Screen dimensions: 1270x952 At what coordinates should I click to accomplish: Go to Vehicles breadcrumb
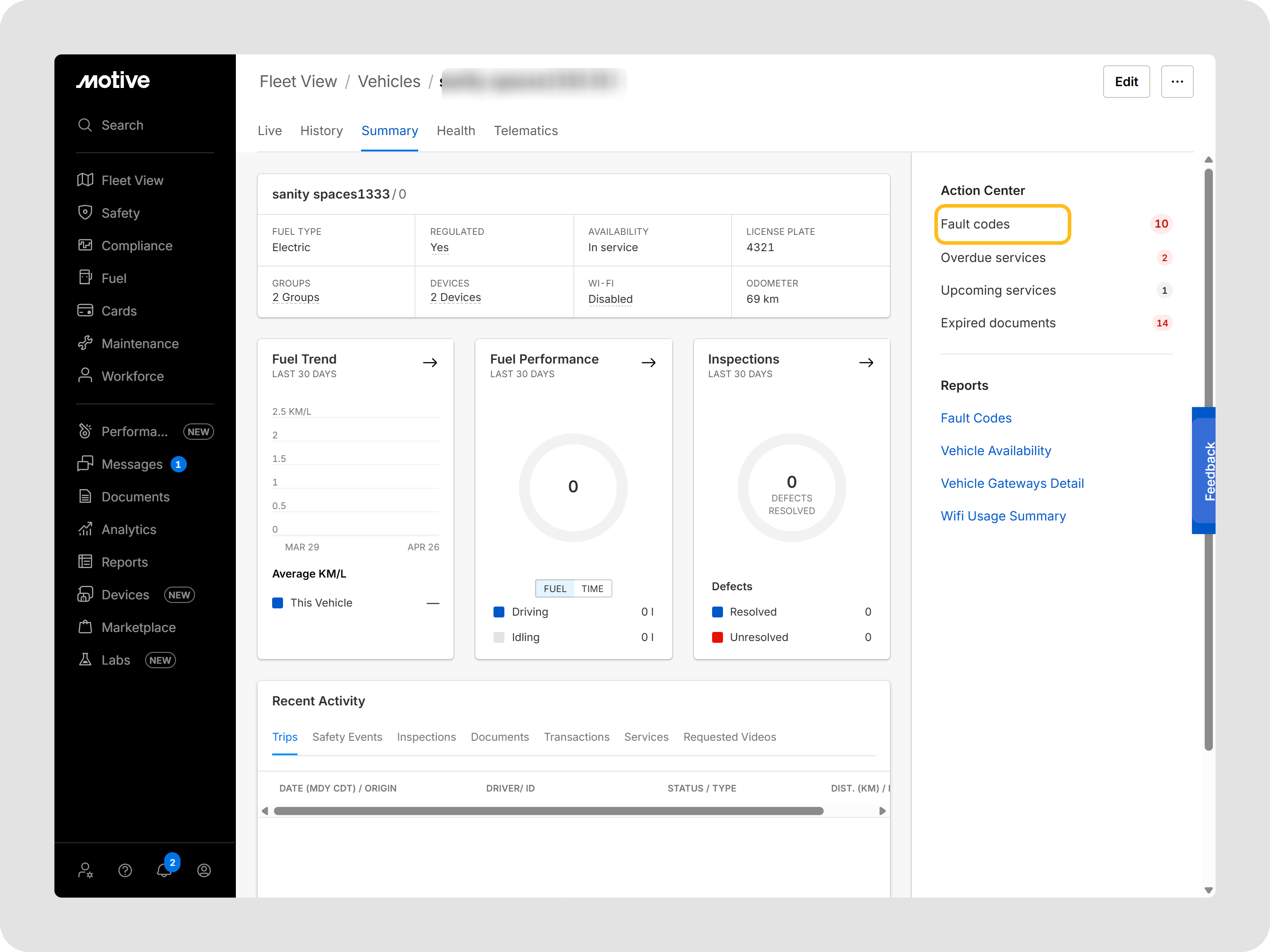[389, 82]
